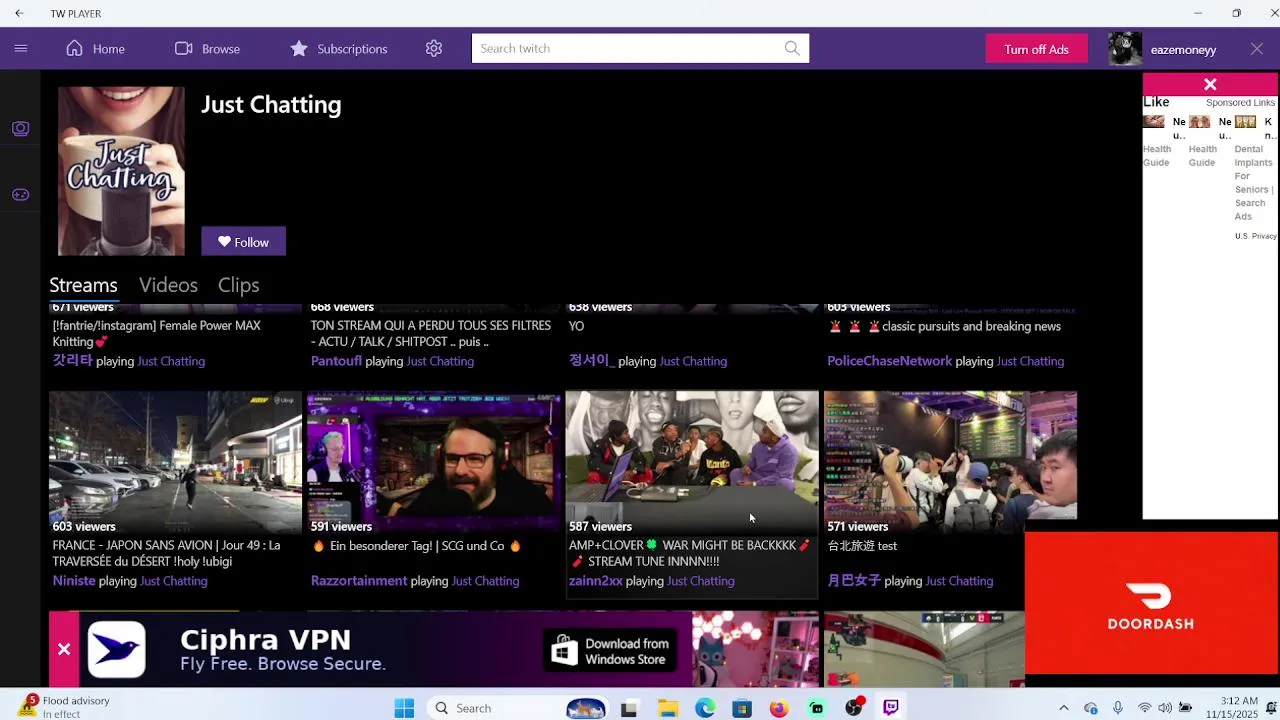
Task: Open the camera icon in left sidebar
Action: [20, 128]
